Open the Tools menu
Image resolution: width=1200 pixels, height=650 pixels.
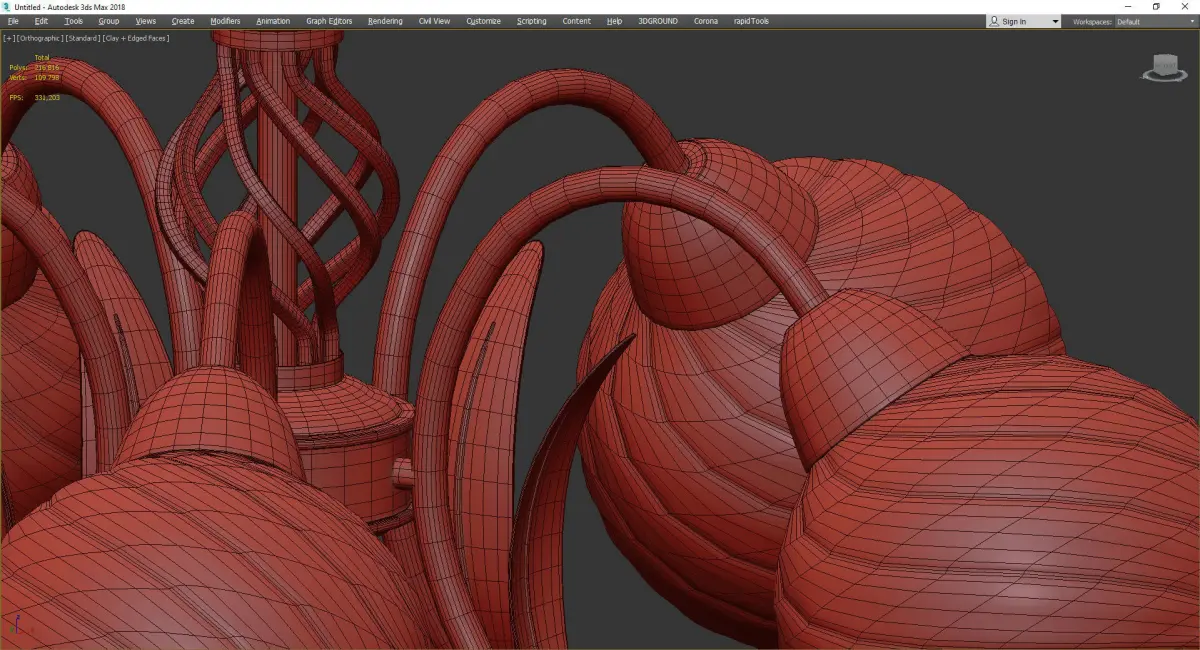click(x=73, y=21)
